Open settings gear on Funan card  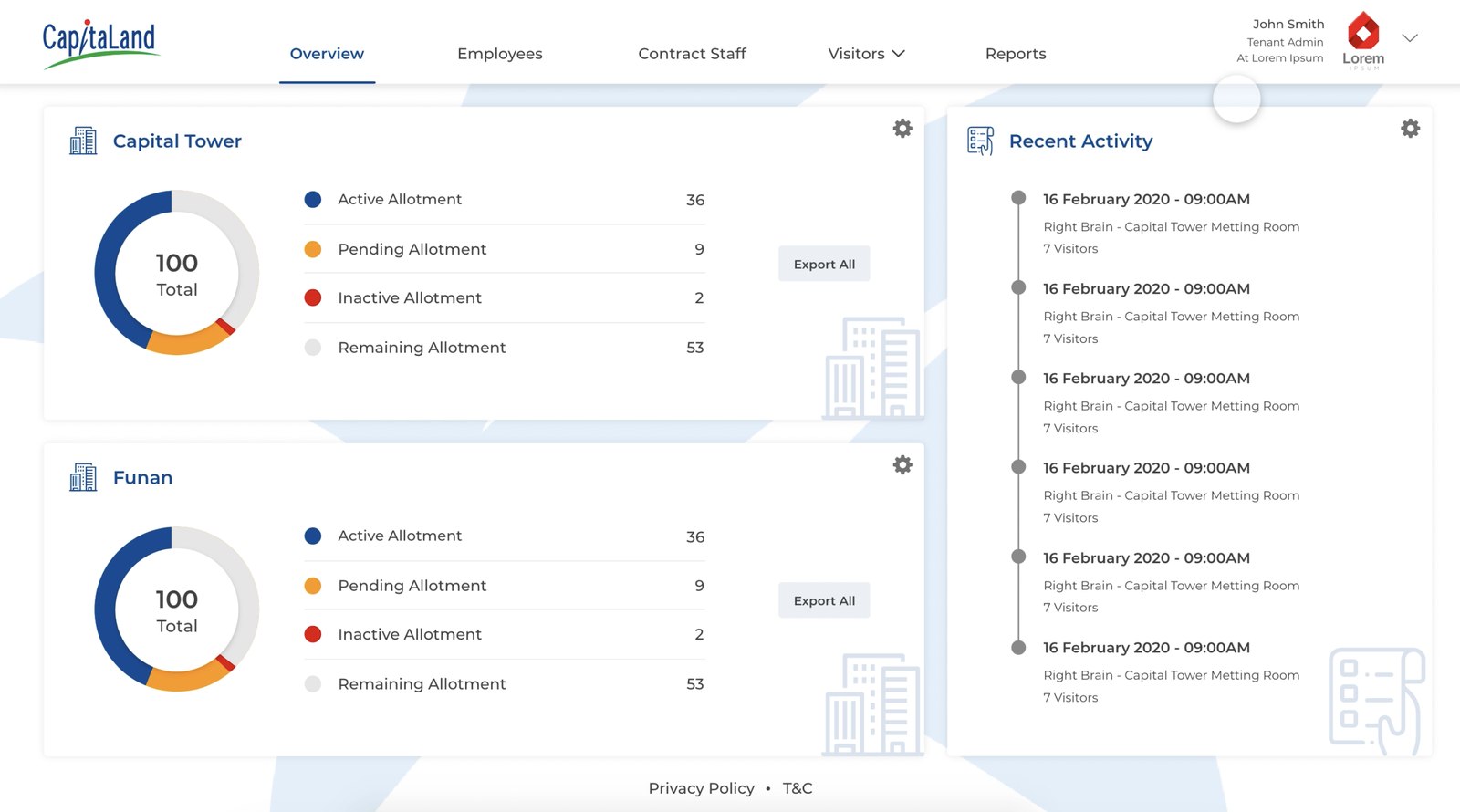902,465
